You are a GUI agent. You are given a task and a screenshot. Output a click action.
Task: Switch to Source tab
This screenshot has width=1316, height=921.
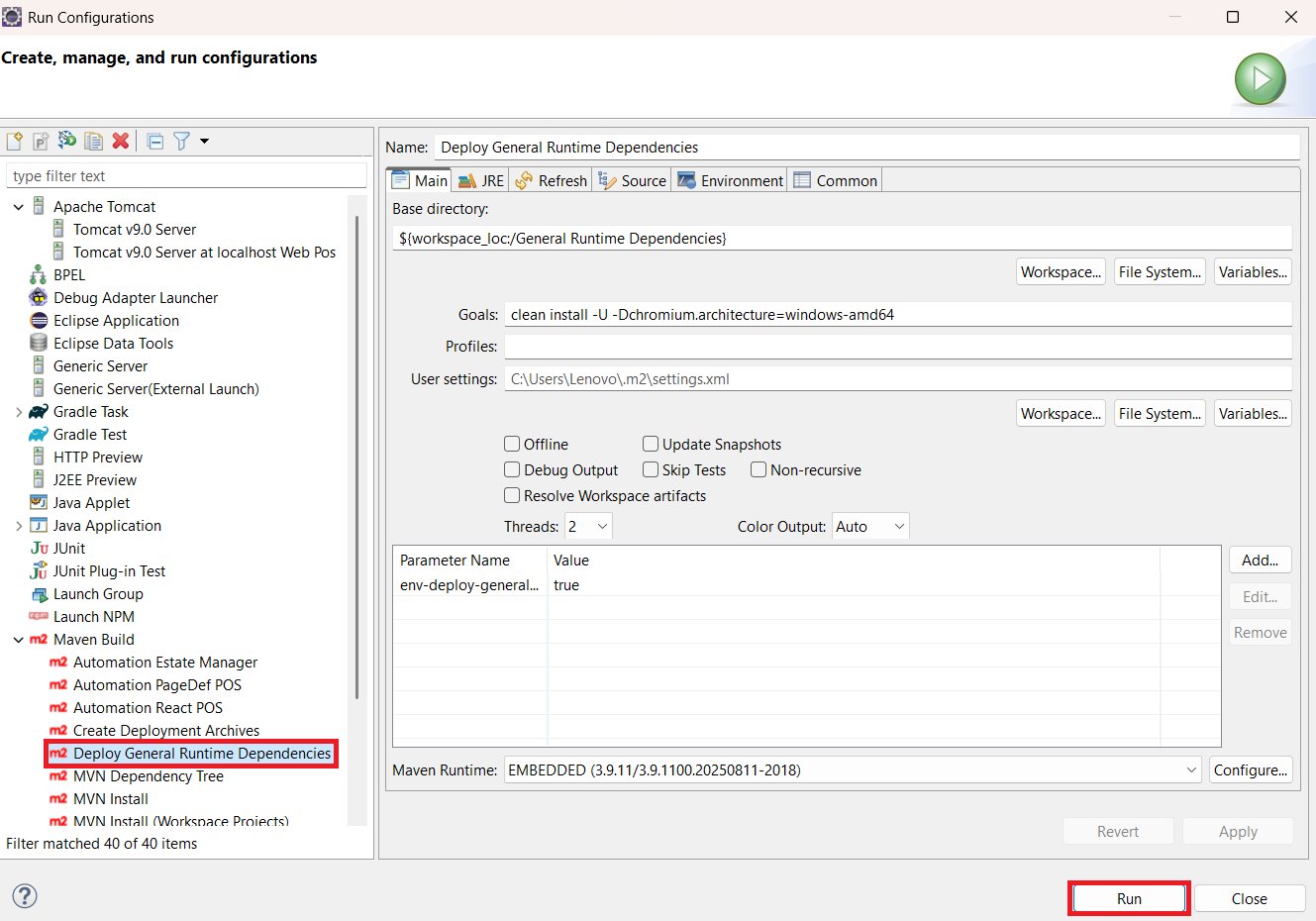click(633, 180)
